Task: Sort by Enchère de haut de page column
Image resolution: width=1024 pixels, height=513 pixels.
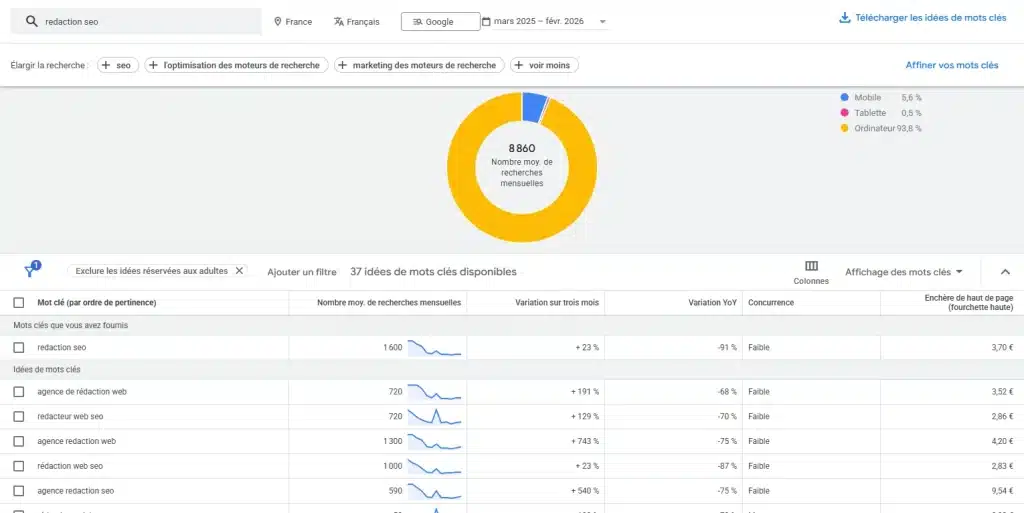Action: click(969, 302)
